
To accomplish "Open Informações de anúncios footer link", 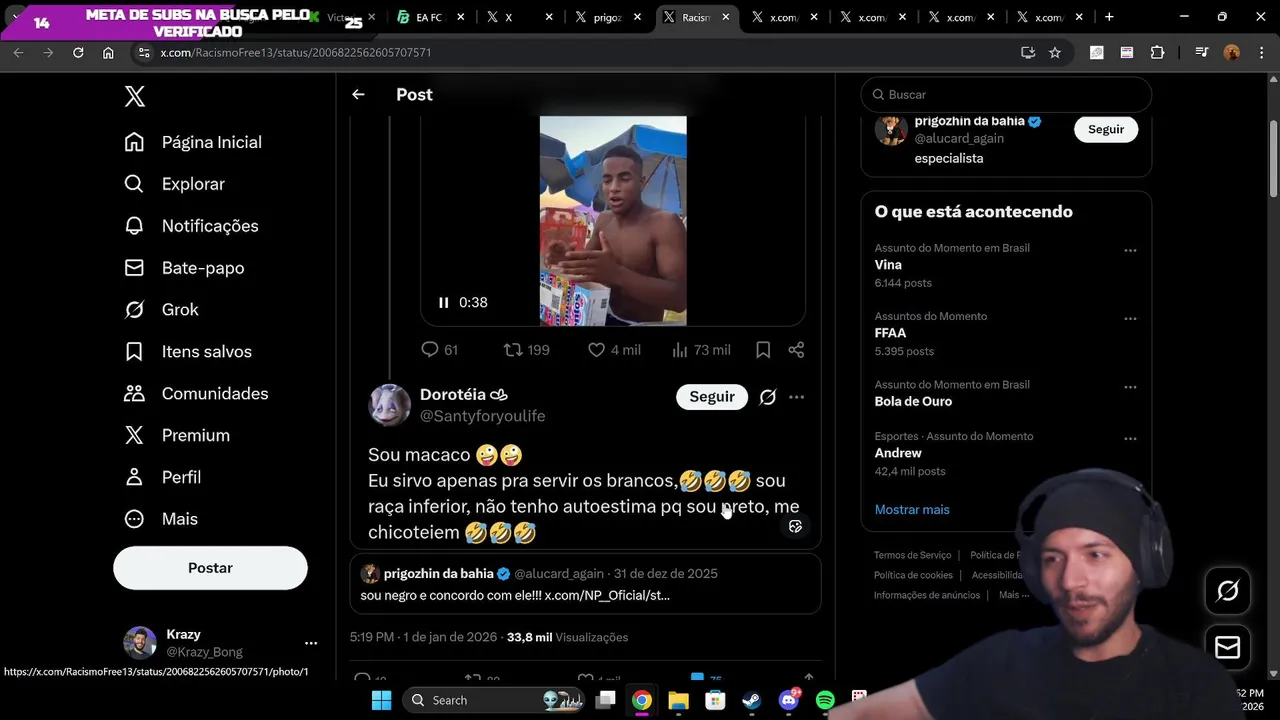I will [927, 595].
